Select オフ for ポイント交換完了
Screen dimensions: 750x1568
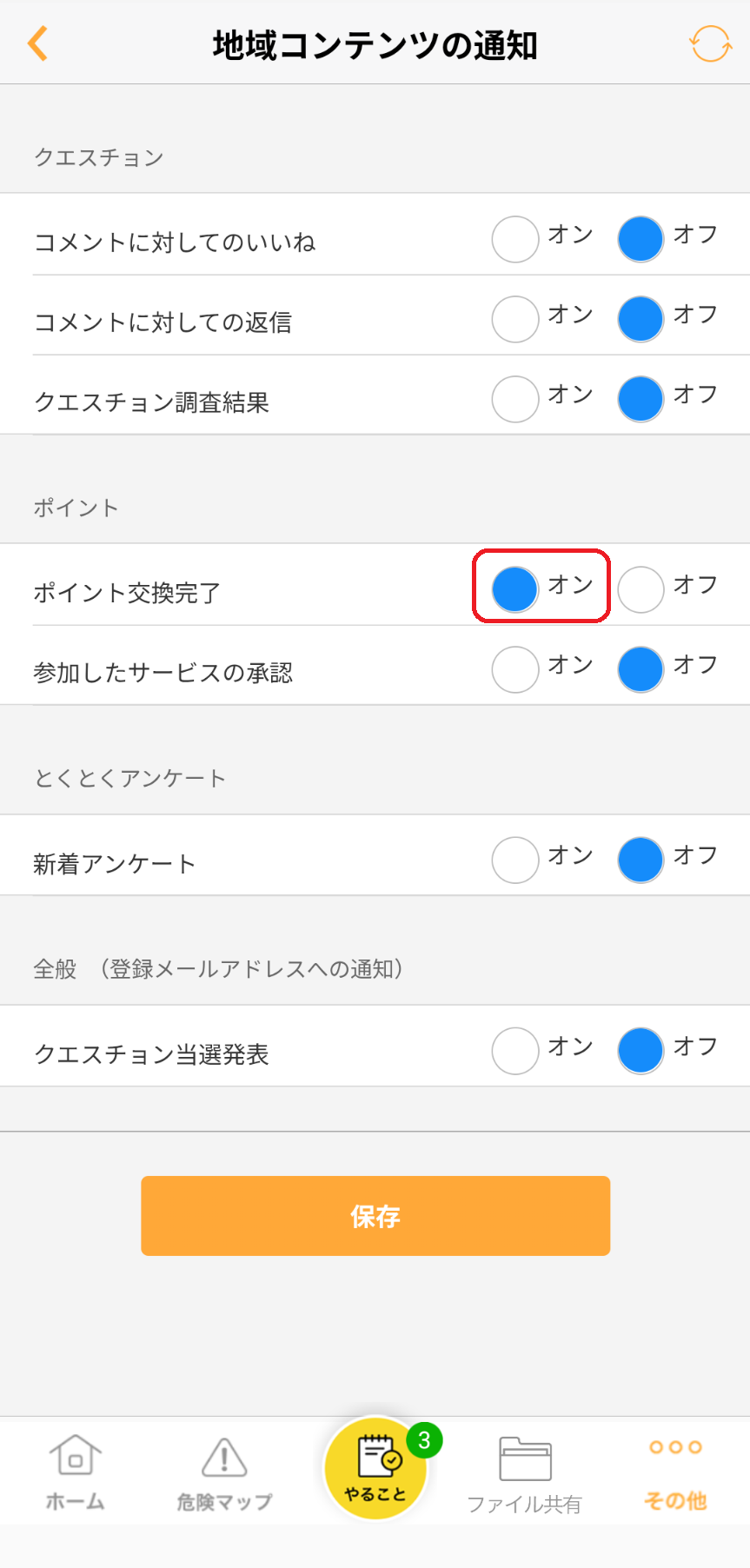pyautogui.click(x=640, y=589)
